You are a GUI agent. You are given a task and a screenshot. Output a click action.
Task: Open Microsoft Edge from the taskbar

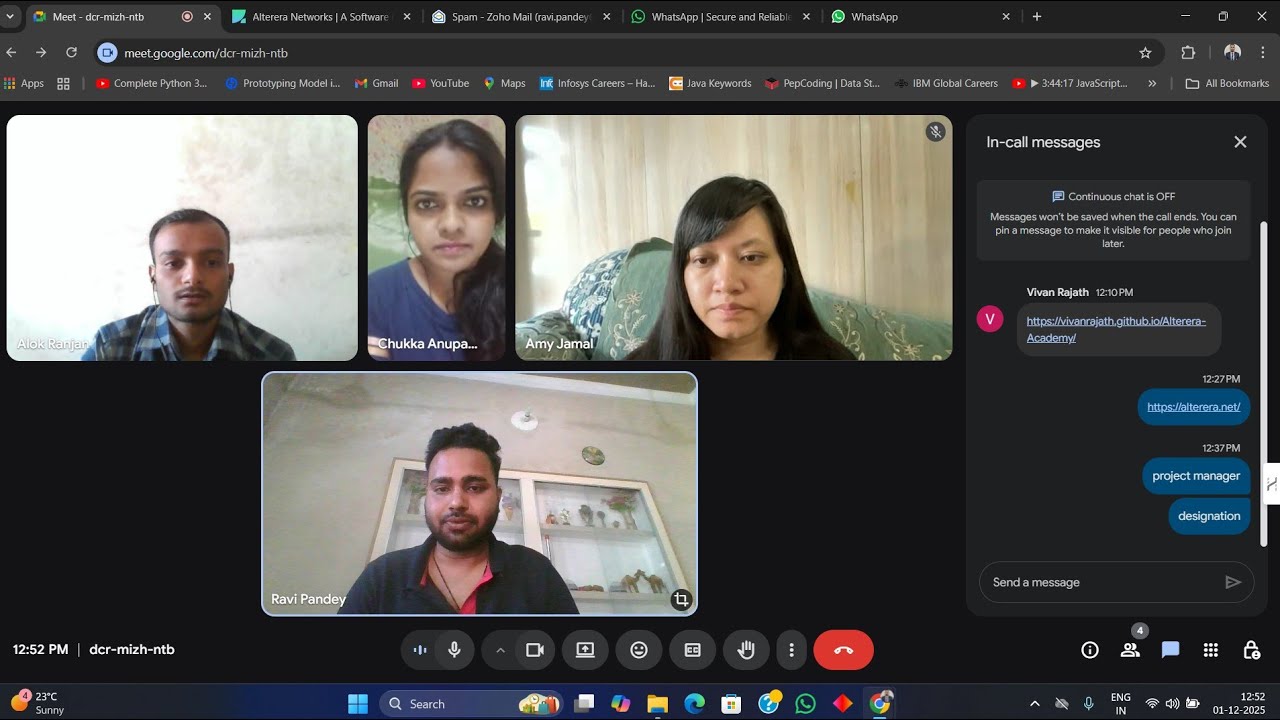[694, 704]
